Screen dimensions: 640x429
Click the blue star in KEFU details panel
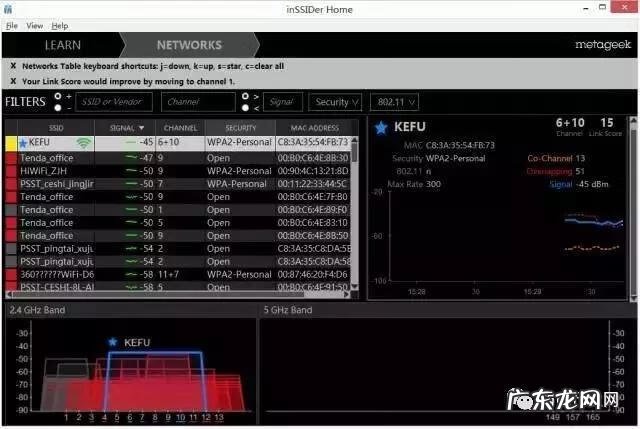[x=381, y=128]
